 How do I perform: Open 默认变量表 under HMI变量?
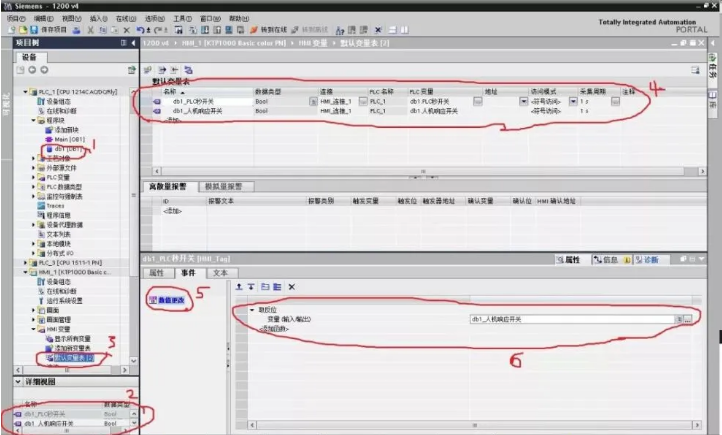pyautogui.click(x=72, y=357)
